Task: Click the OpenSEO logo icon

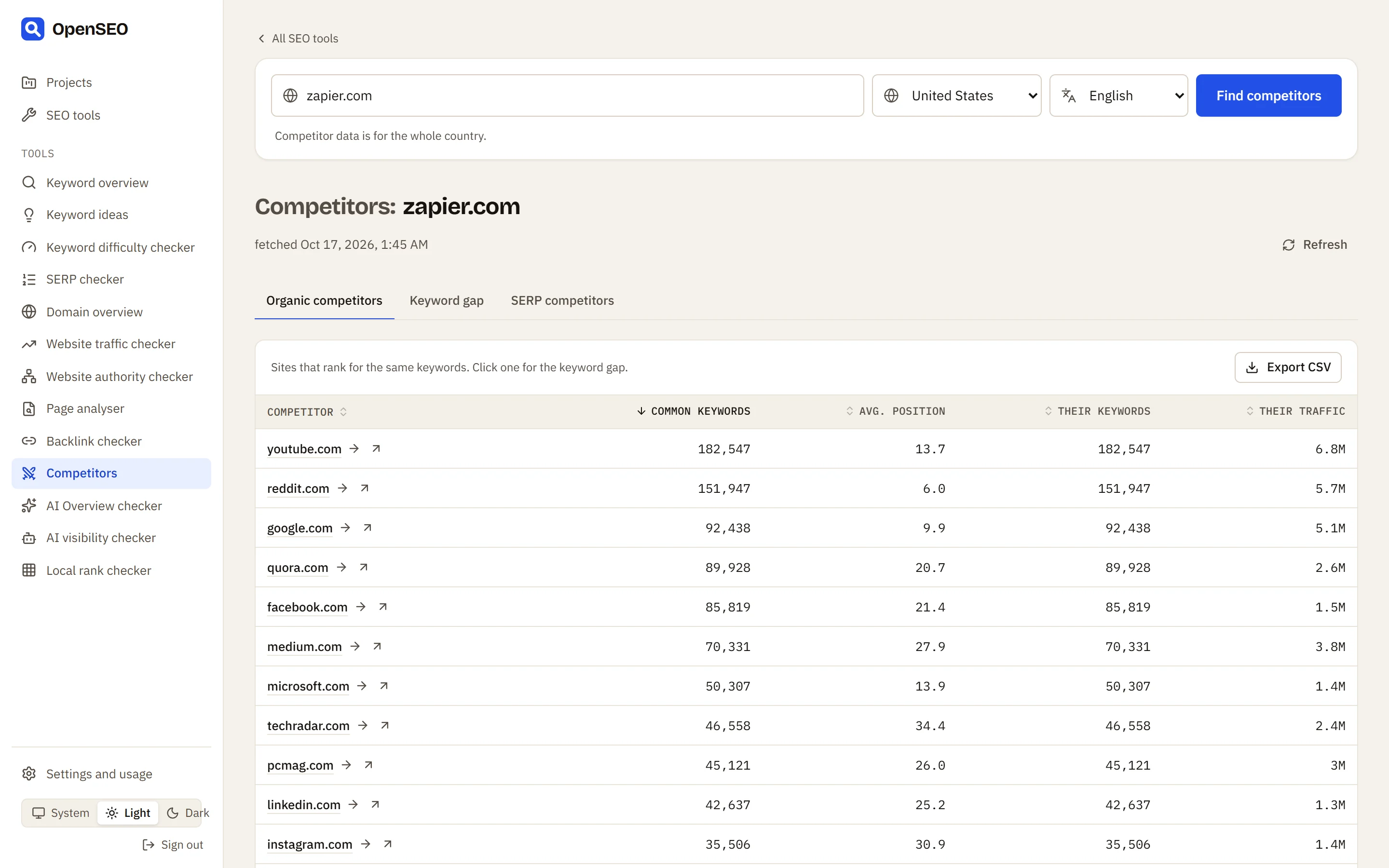Action: tap(33, 29)
